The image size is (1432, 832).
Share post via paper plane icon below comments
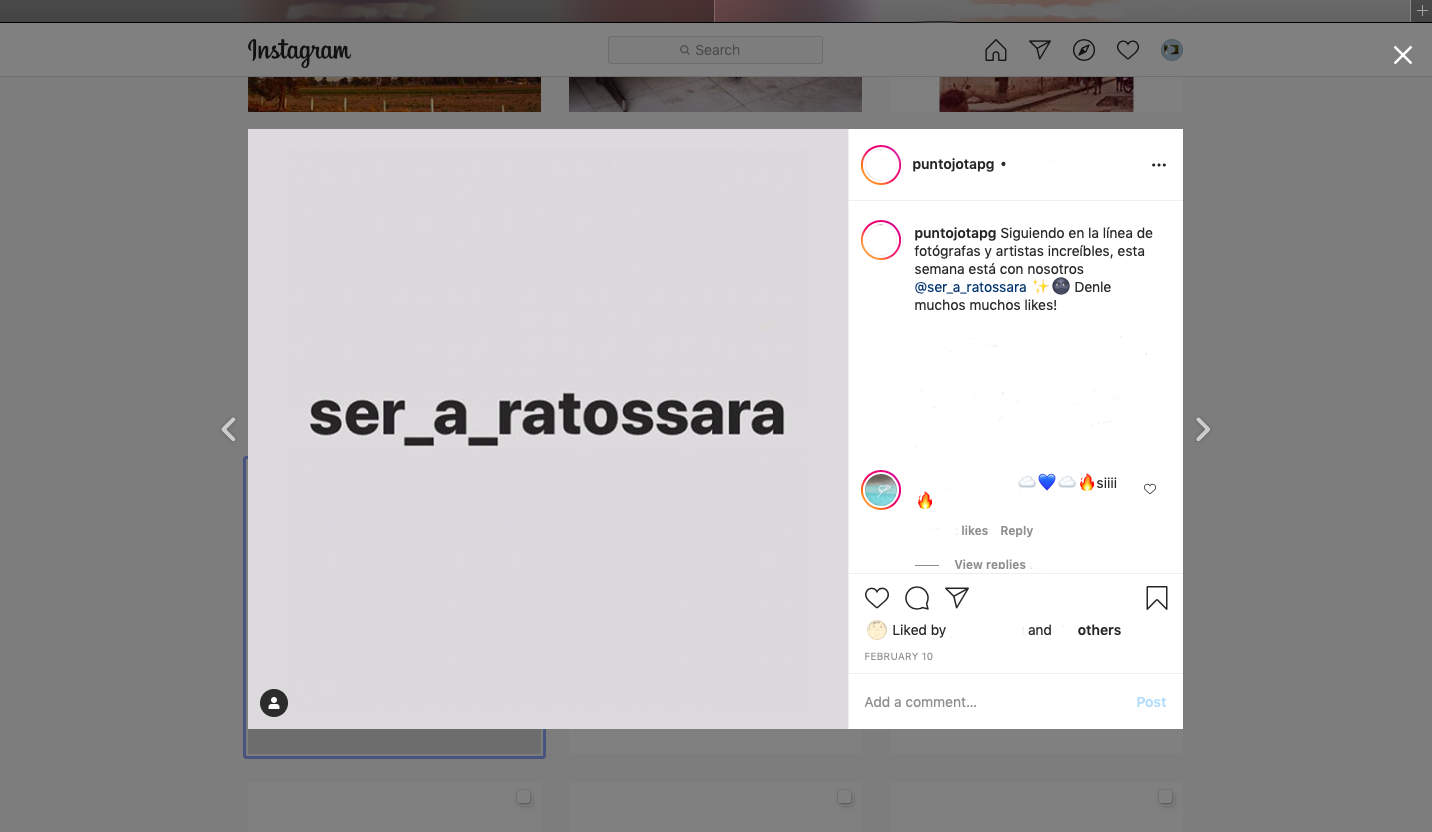tap(957, 598)
